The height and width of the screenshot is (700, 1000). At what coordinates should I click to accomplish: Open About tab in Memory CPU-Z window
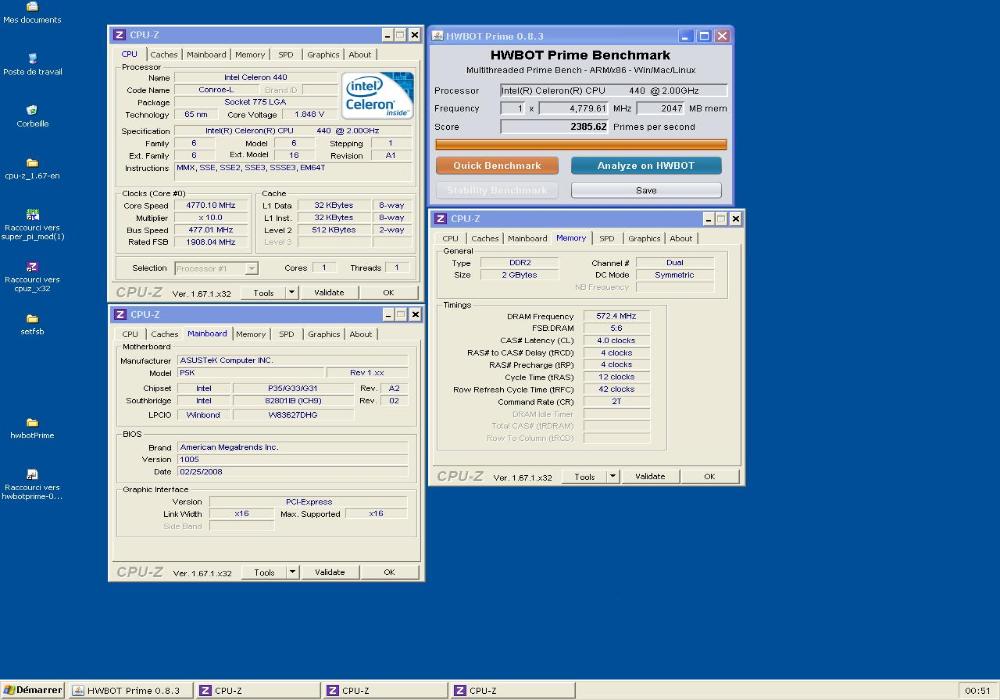(x=681, y=238)
